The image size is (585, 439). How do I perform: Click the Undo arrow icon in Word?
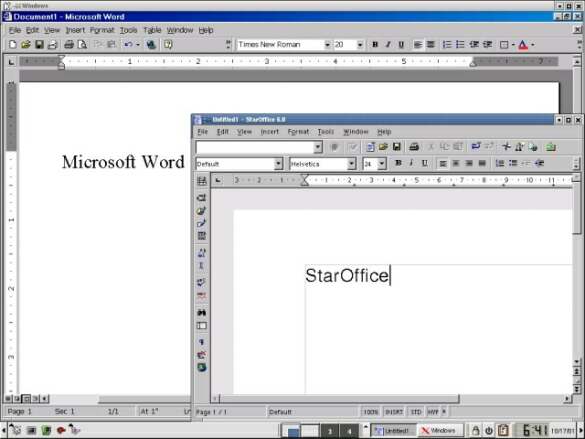pyautogui.click(x=128, y=45)
